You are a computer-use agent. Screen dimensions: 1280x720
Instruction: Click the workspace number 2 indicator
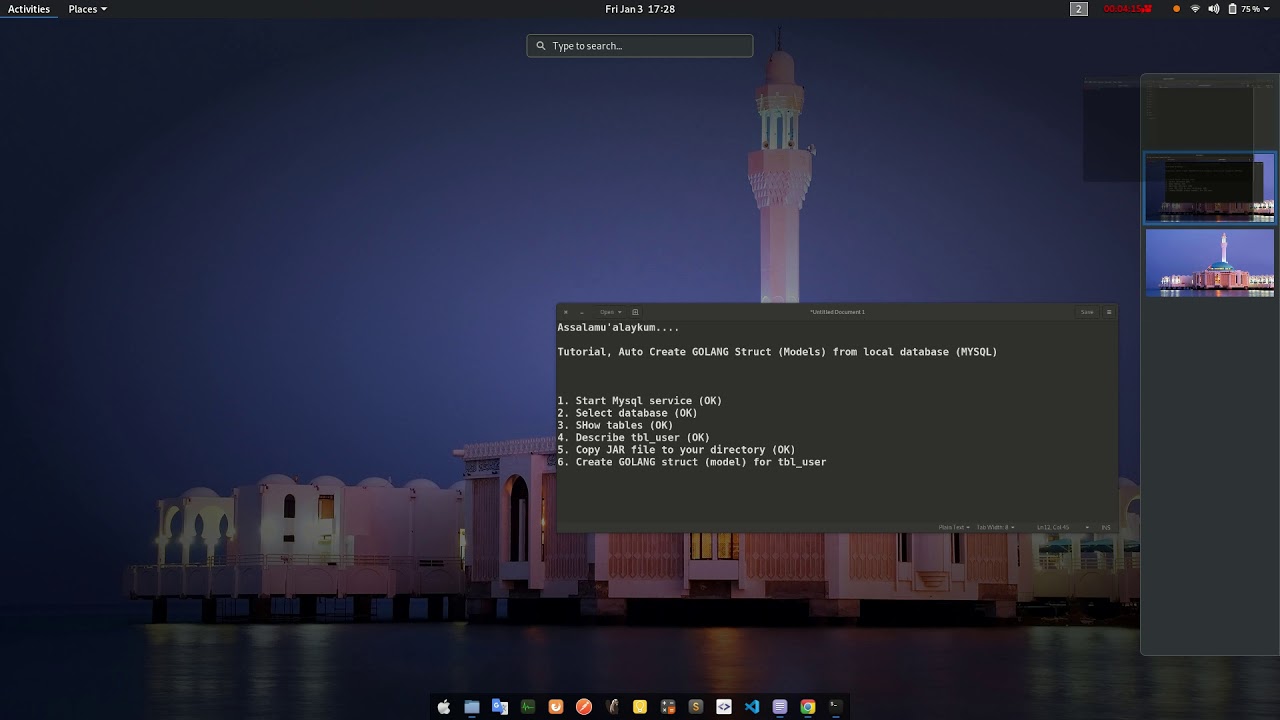[1078, 9]
